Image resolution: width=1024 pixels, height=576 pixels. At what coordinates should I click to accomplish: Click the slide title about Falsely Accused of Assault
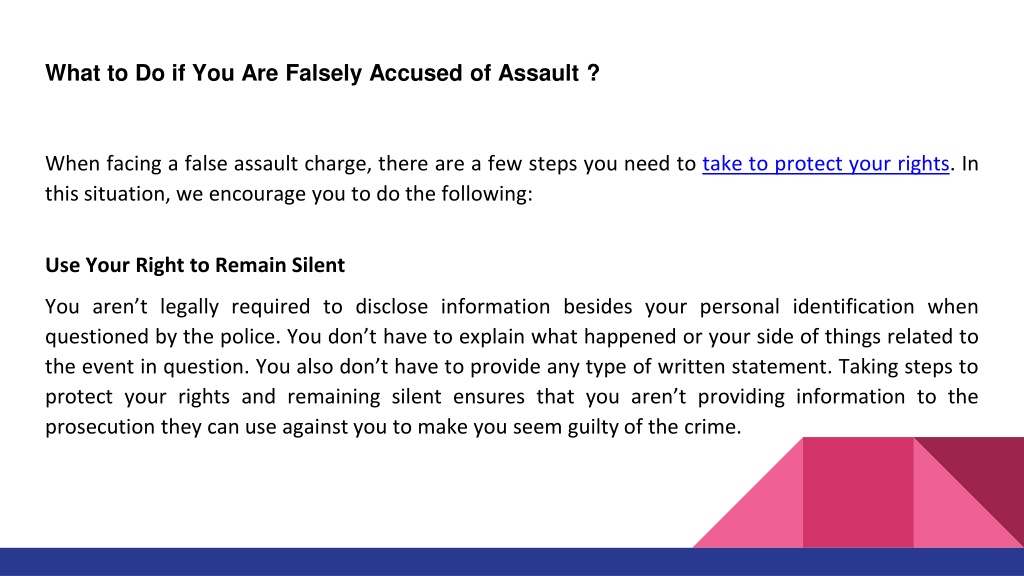pos(322,73)
